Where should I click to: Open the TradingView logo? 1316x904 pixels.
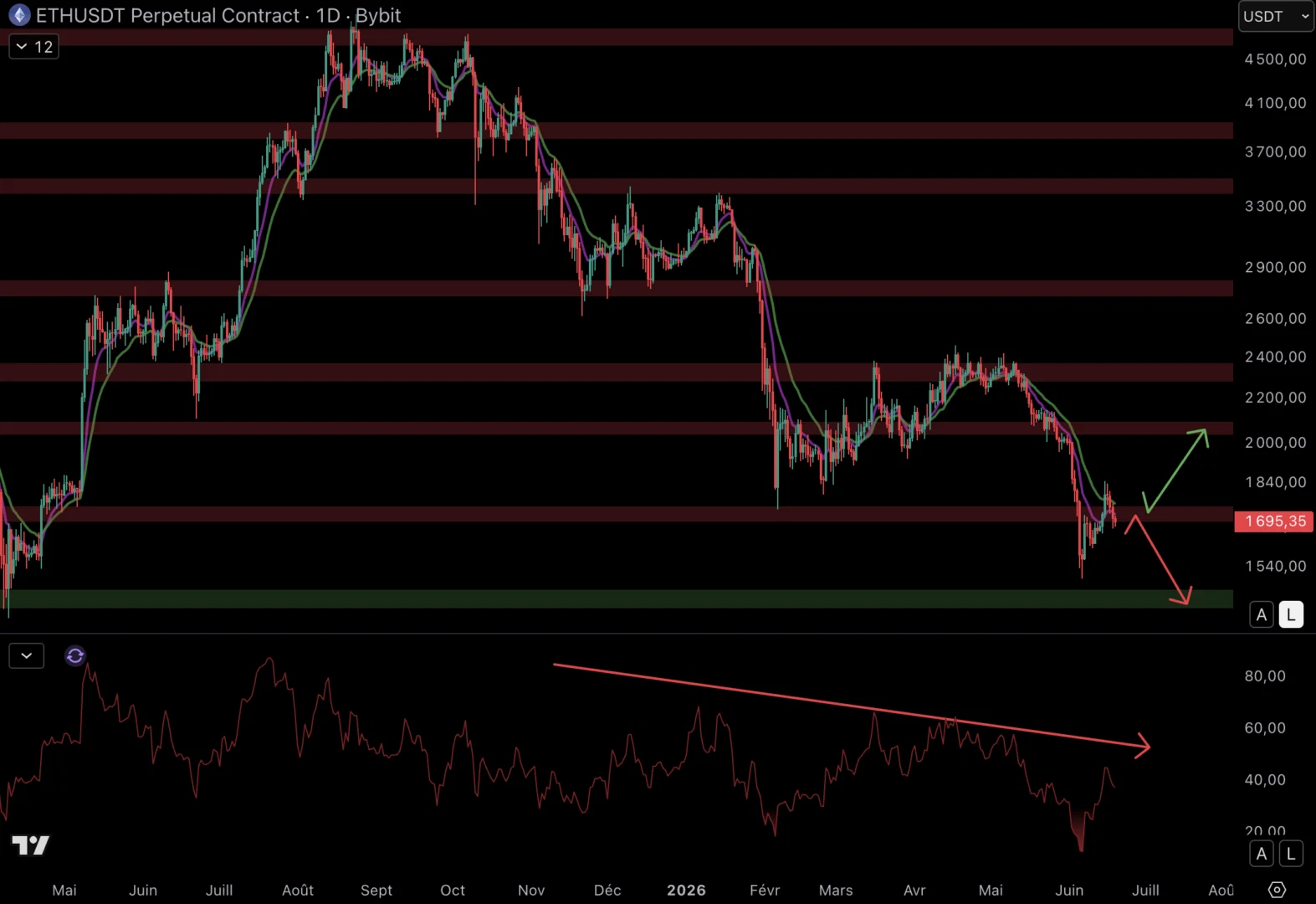pos(31,845)
